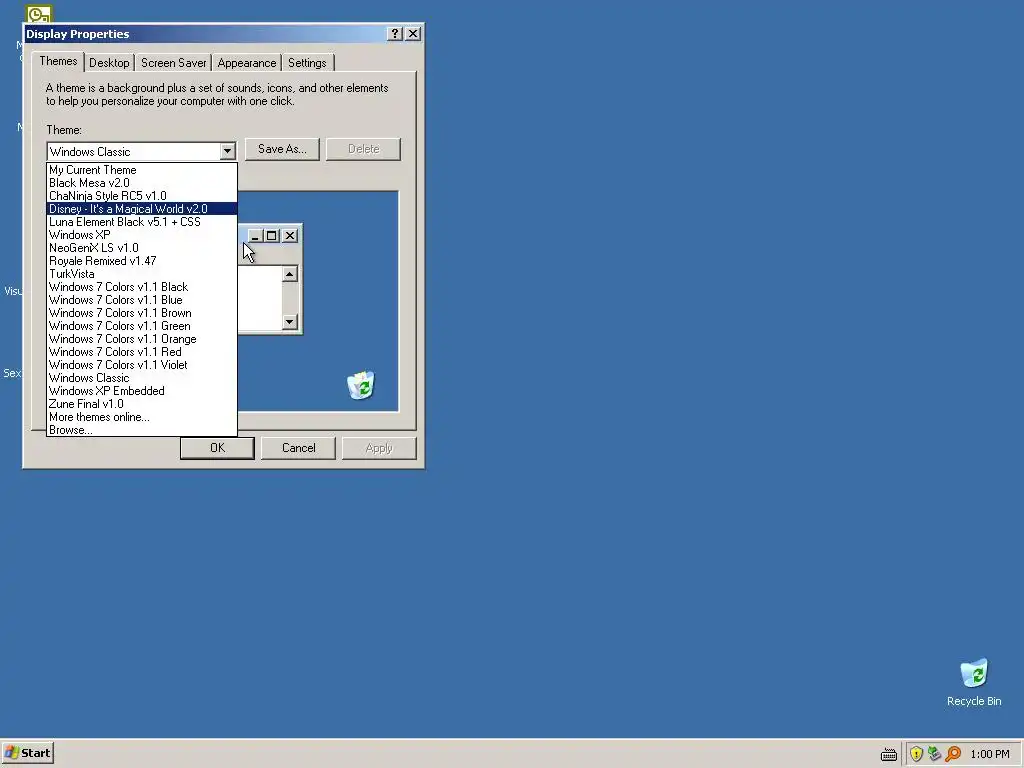The image size is (1024, 768).
Task: Click the preview window's maximize button
Action: [x=272, y=236]
